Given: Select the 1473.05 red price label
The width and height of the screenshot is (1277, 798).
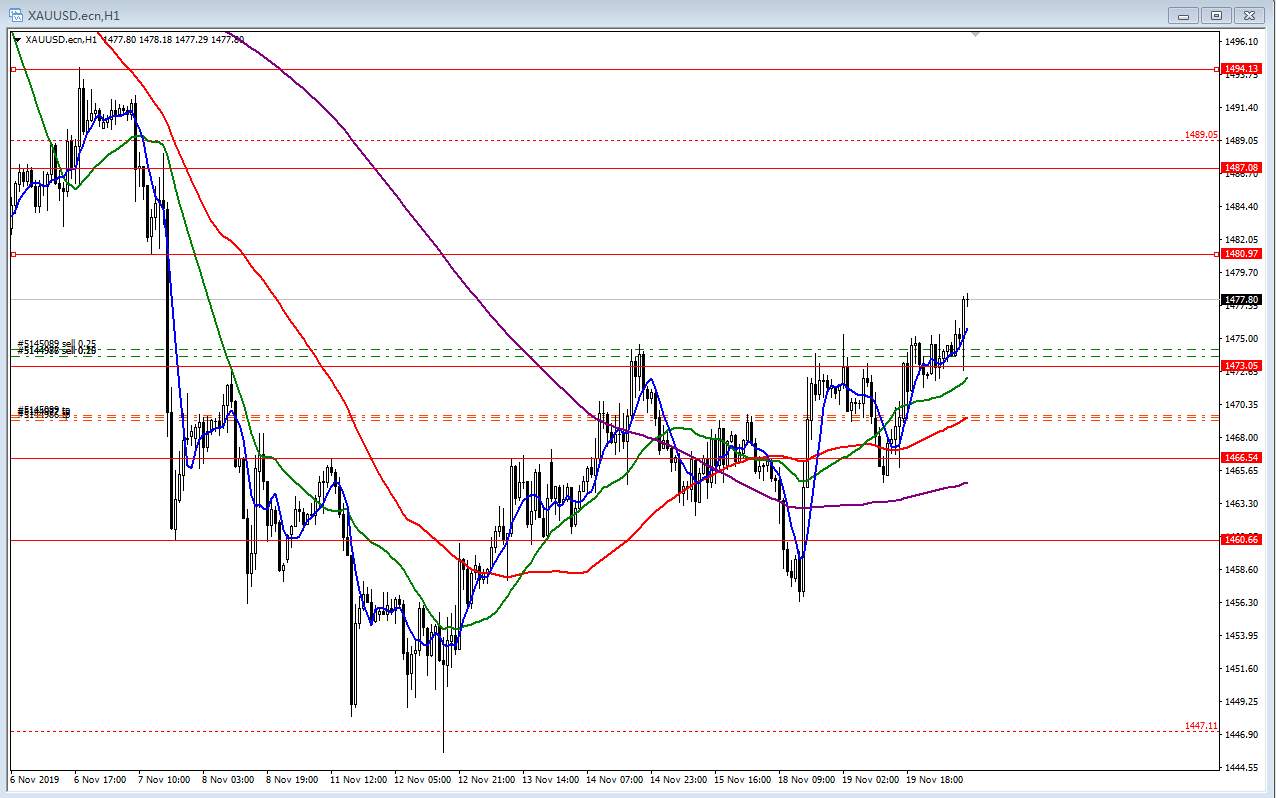Looking at the screenshot, I should click(1242, 366).
